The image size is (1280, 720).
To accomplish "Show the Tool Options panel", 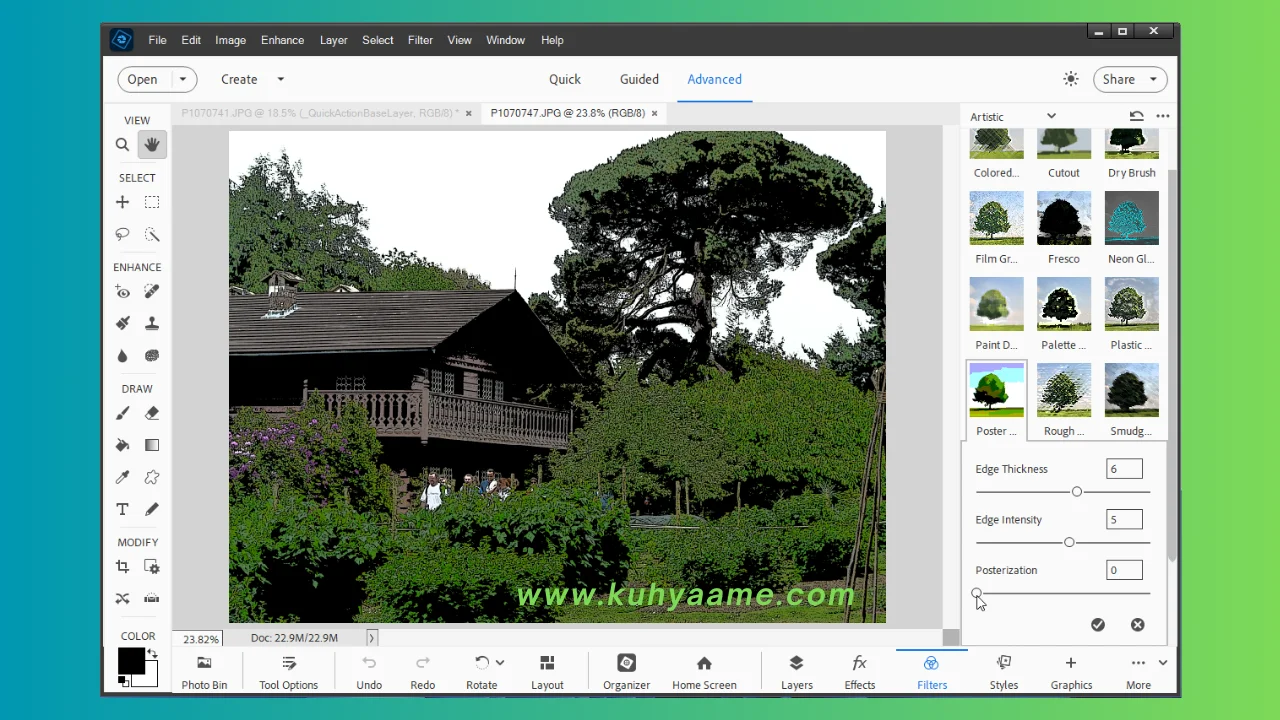I will (x=288, y=673).
